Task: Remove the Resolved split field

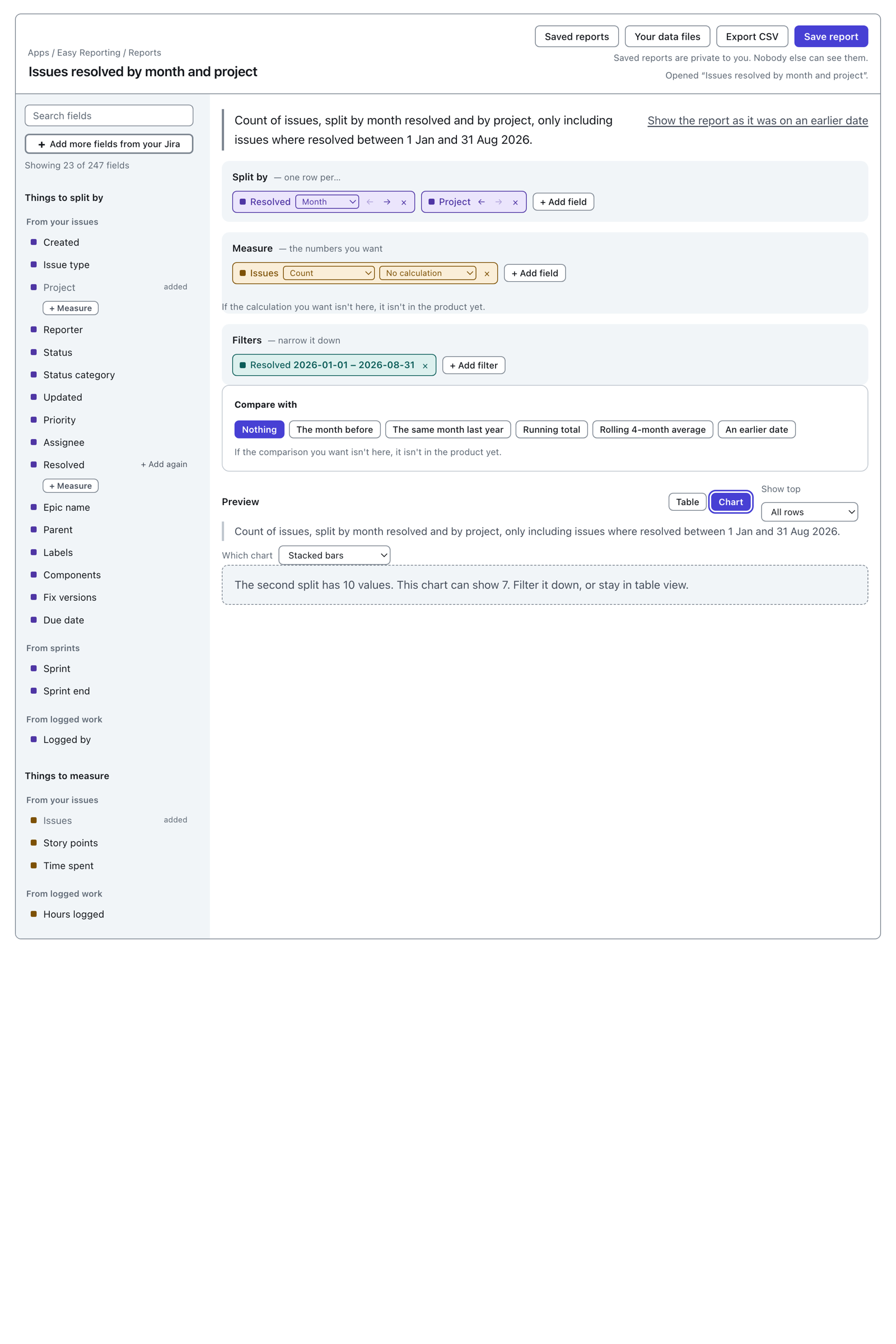Action: click(x=403, y=202)
